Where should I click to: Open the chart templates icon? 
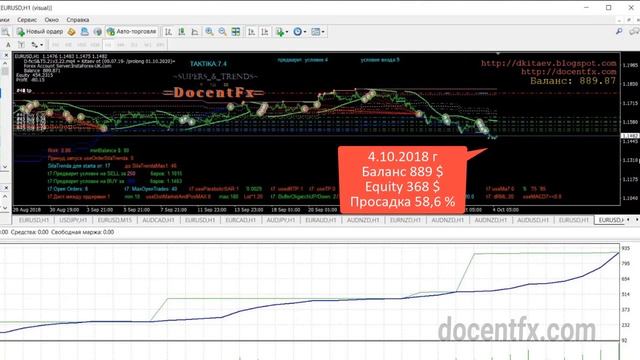pyautogui.click(x=316, y=31)
